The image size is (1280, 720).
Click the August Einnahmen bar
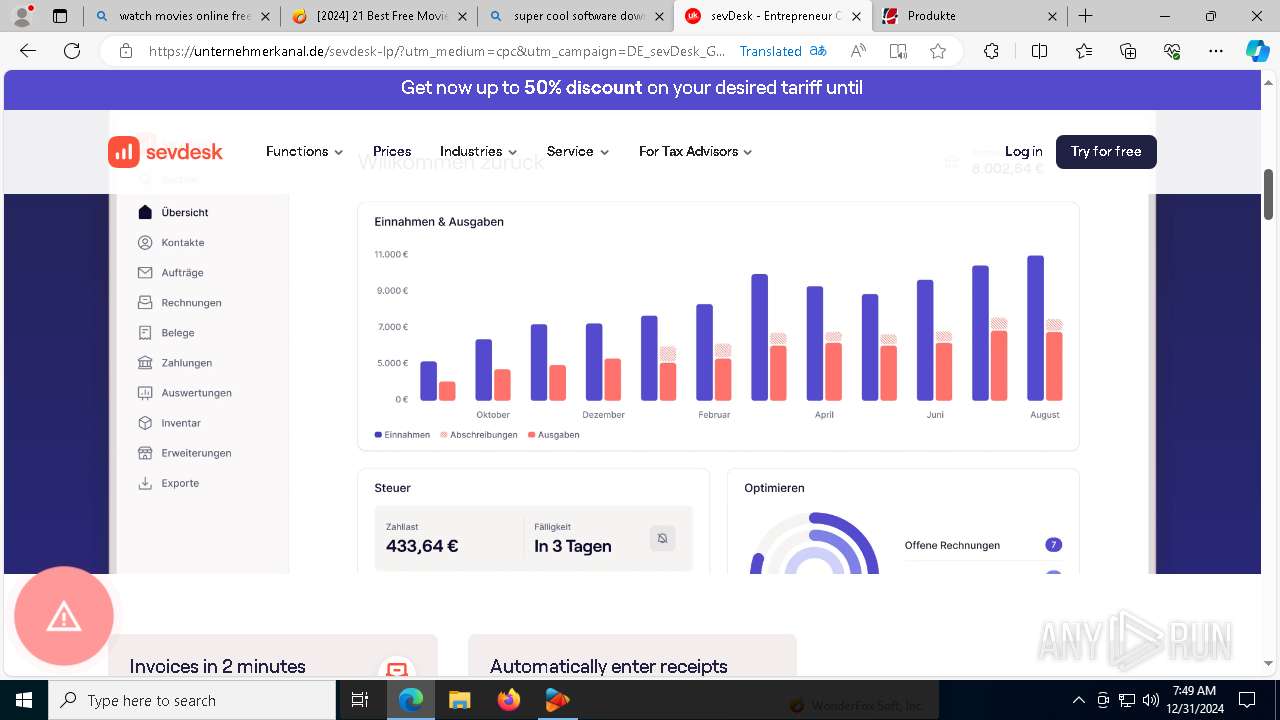[x=1036, y=328]
